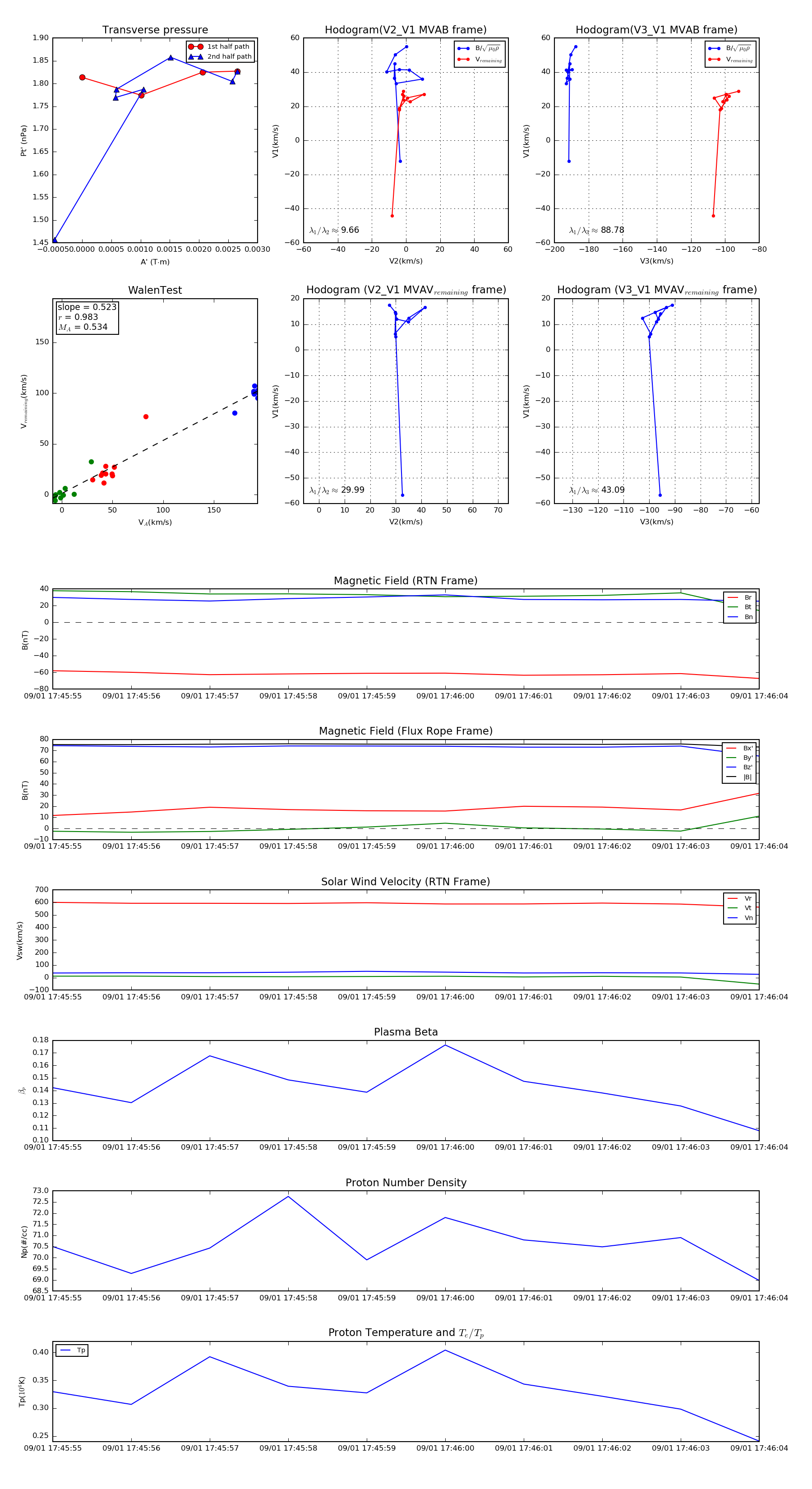Click the 'Vt' legend entry
The height and width of the screenshot is (1489, 812).
(740, 908)
